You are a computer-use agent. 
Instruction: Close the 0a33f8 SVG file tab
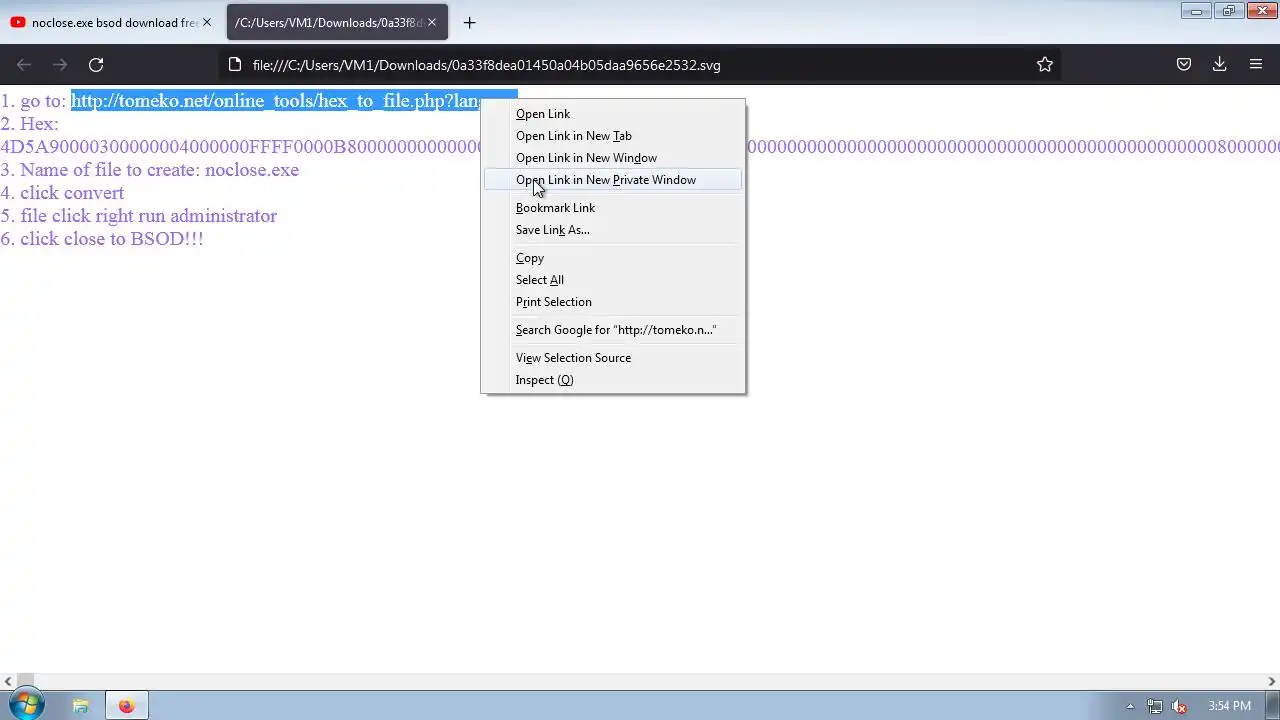click(432, 22)
